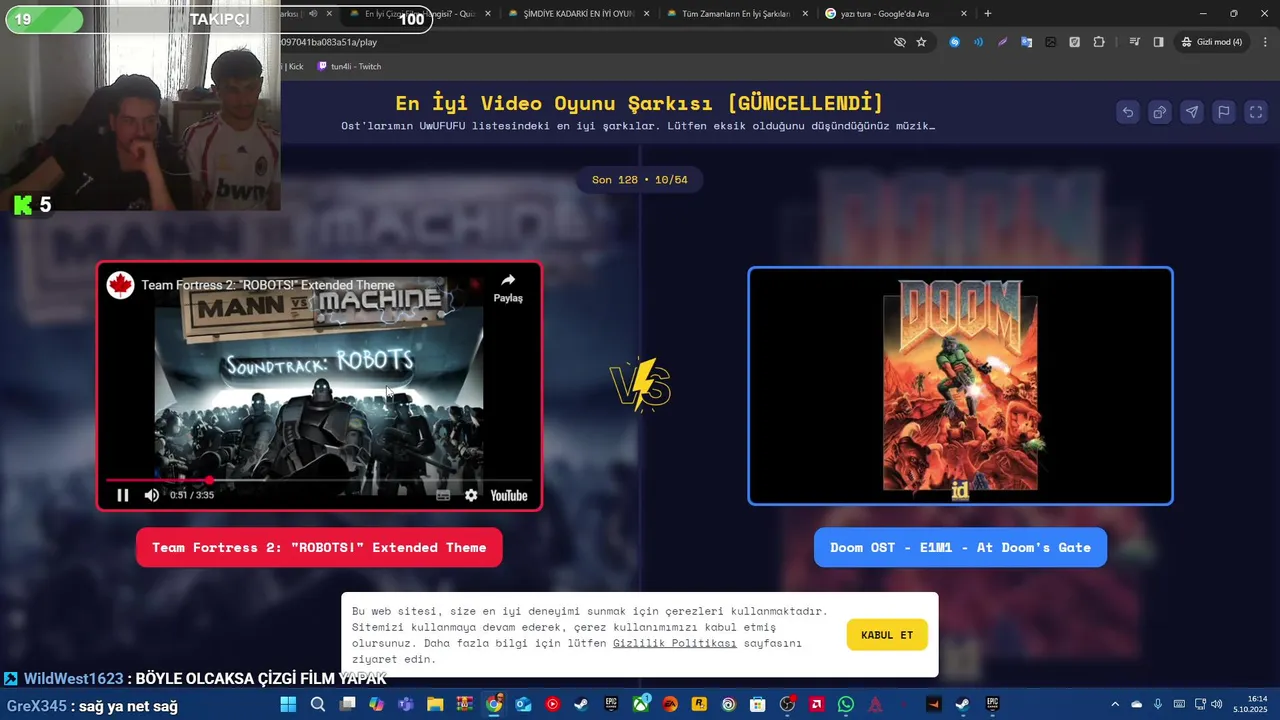The width and height of the screenshot is (1280, 720).
Task: Open YouTube player settings gear
Action: click(x=471, y=495)
